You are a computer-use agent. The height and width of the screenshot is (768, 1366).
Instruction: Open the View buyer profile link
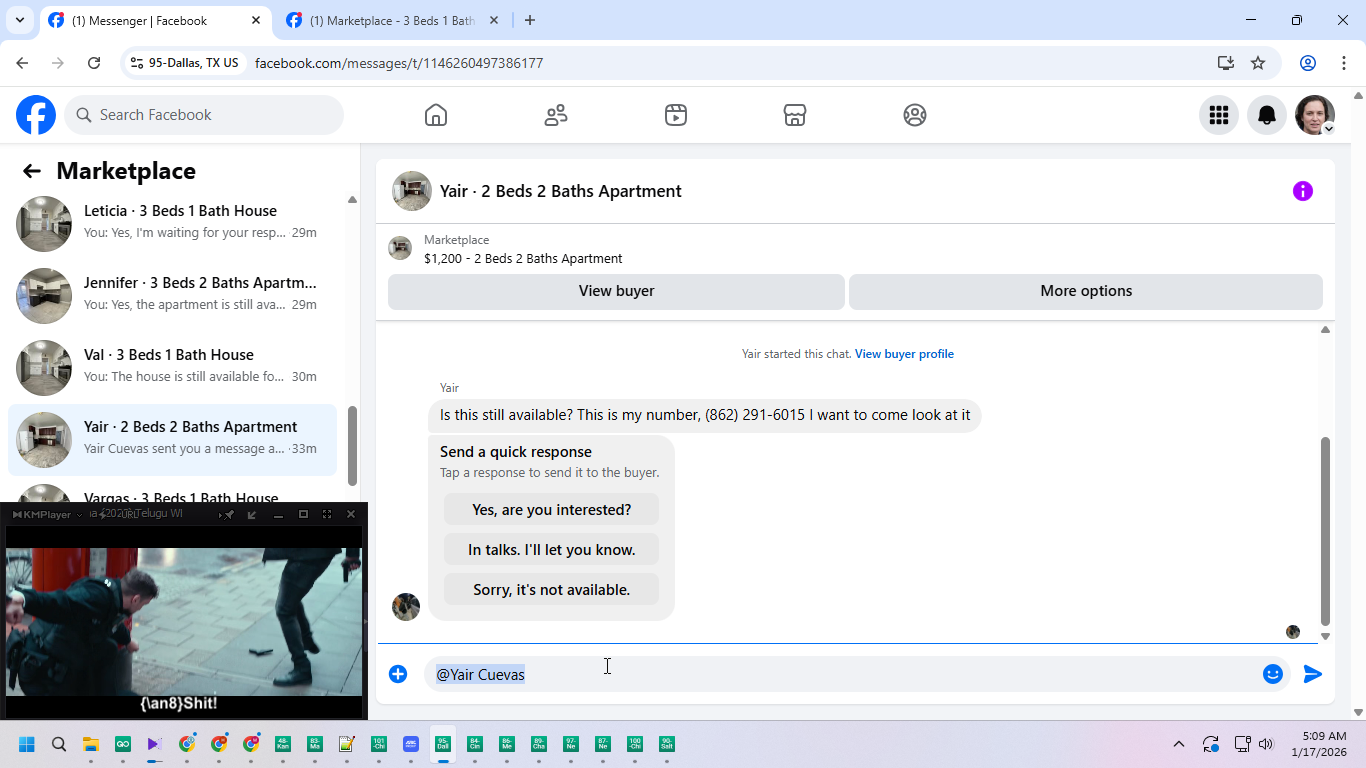pos(904,354)
